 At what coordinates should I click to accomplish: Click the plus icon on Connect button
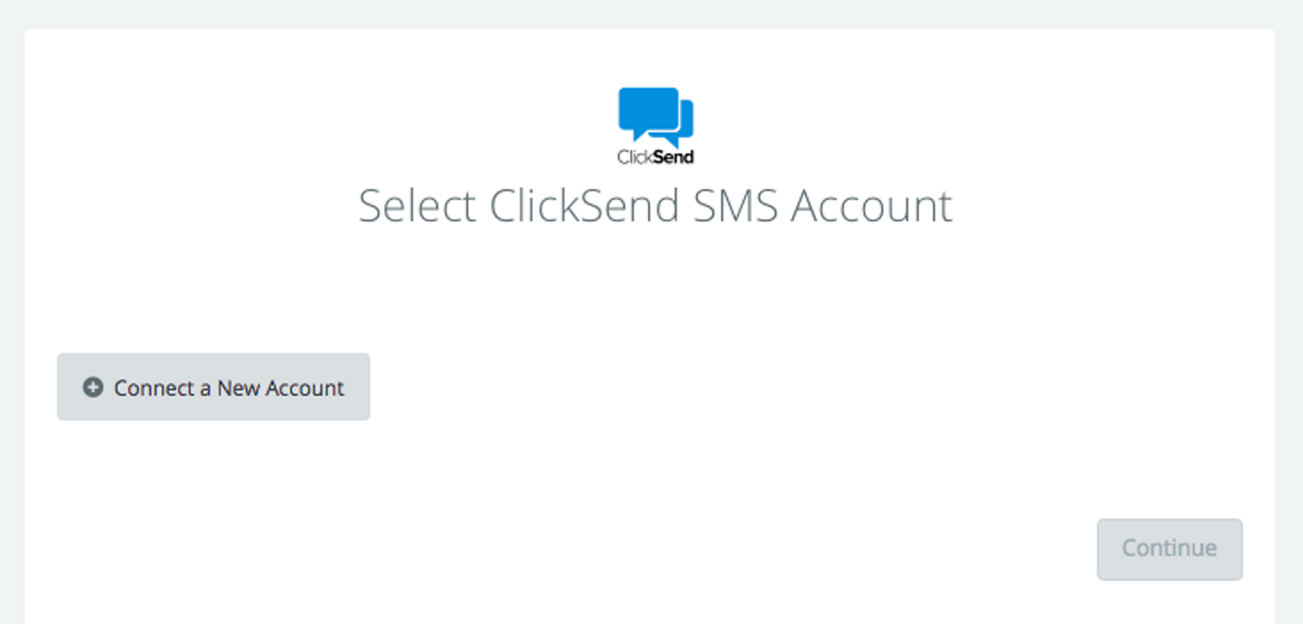93,387
